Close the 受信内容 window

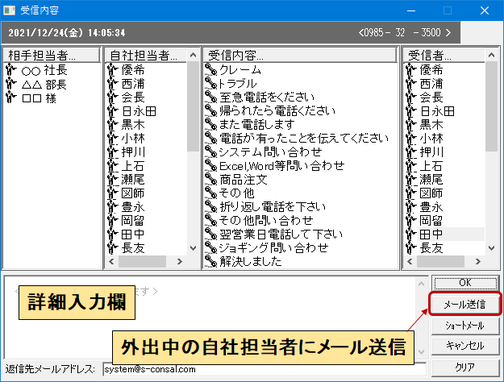484,10
